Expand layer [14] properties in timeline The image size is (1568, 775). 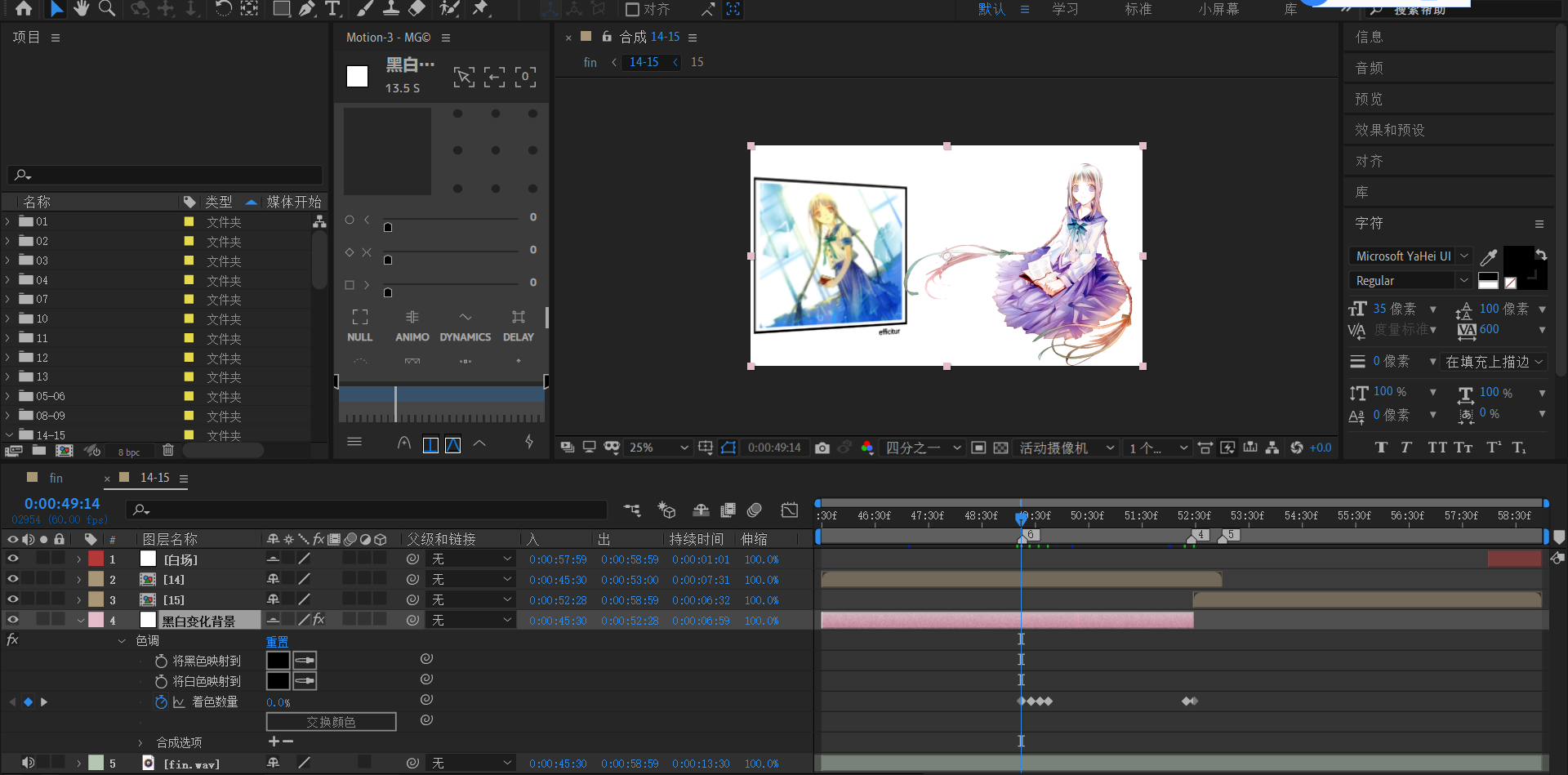(78, 580)
